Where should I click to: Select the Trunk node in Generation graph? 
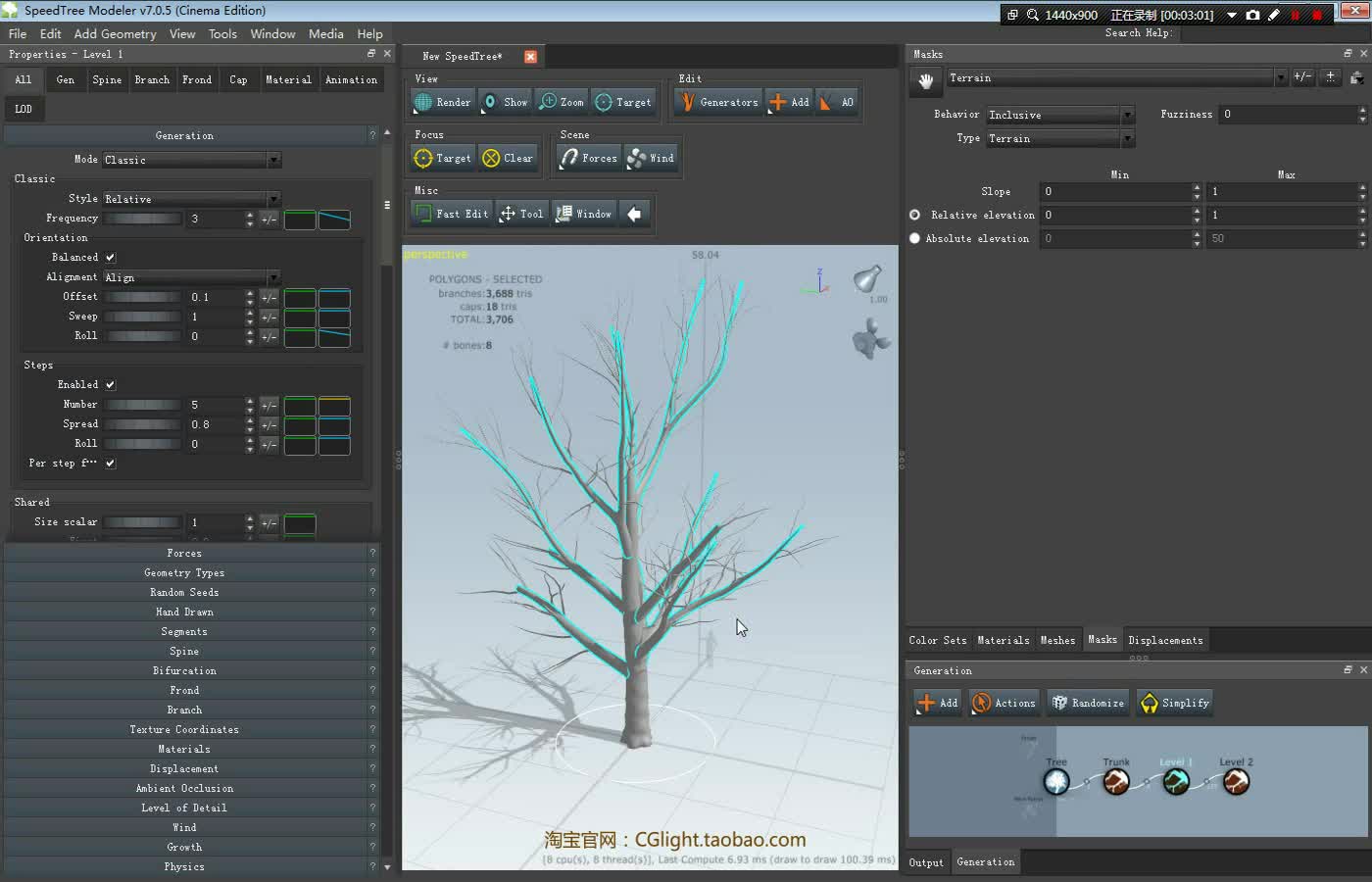(x=1116, y=781)
